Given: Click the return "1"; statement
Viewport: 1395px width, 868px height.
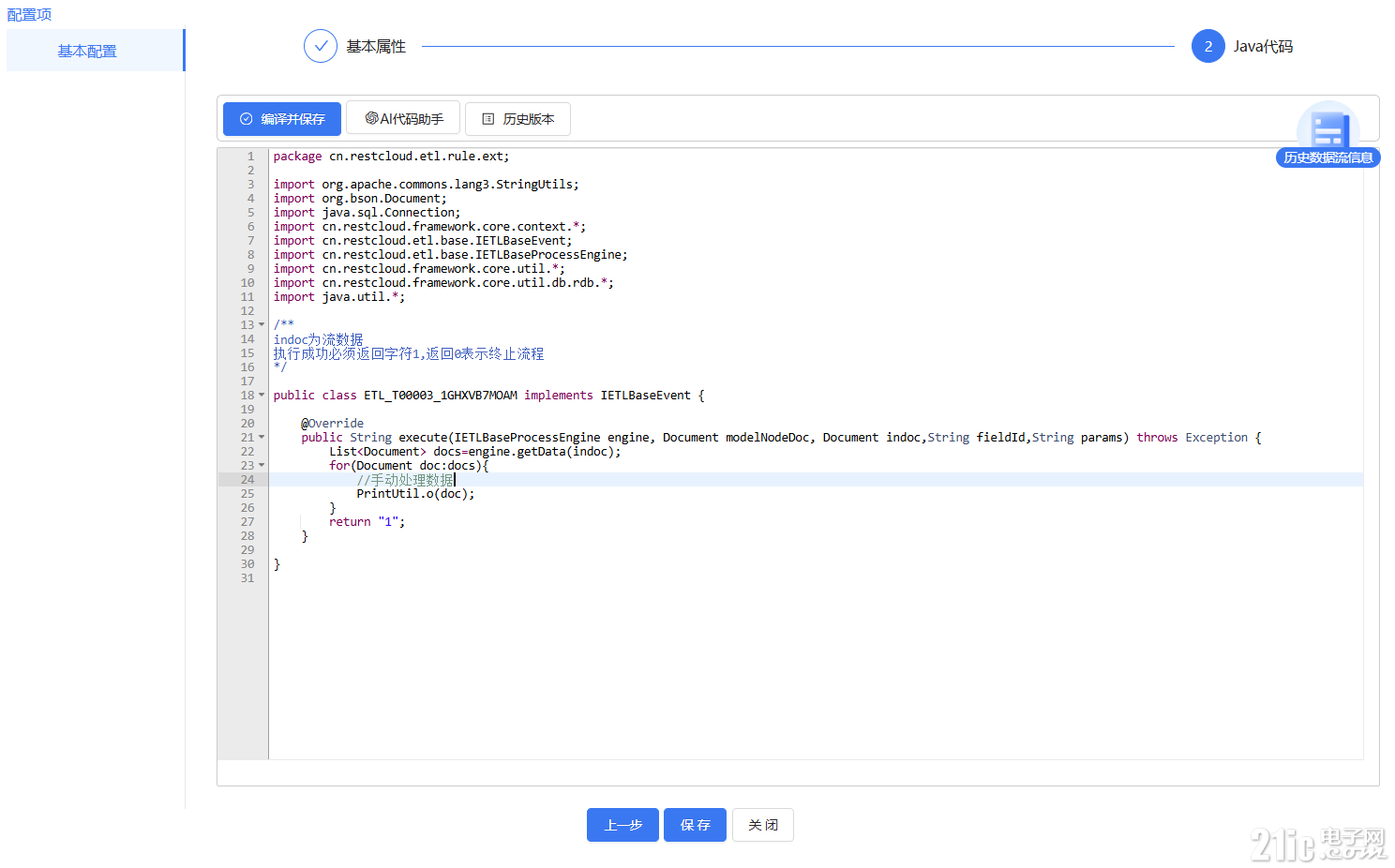Looking at the screenshot, I should (367, 522).
